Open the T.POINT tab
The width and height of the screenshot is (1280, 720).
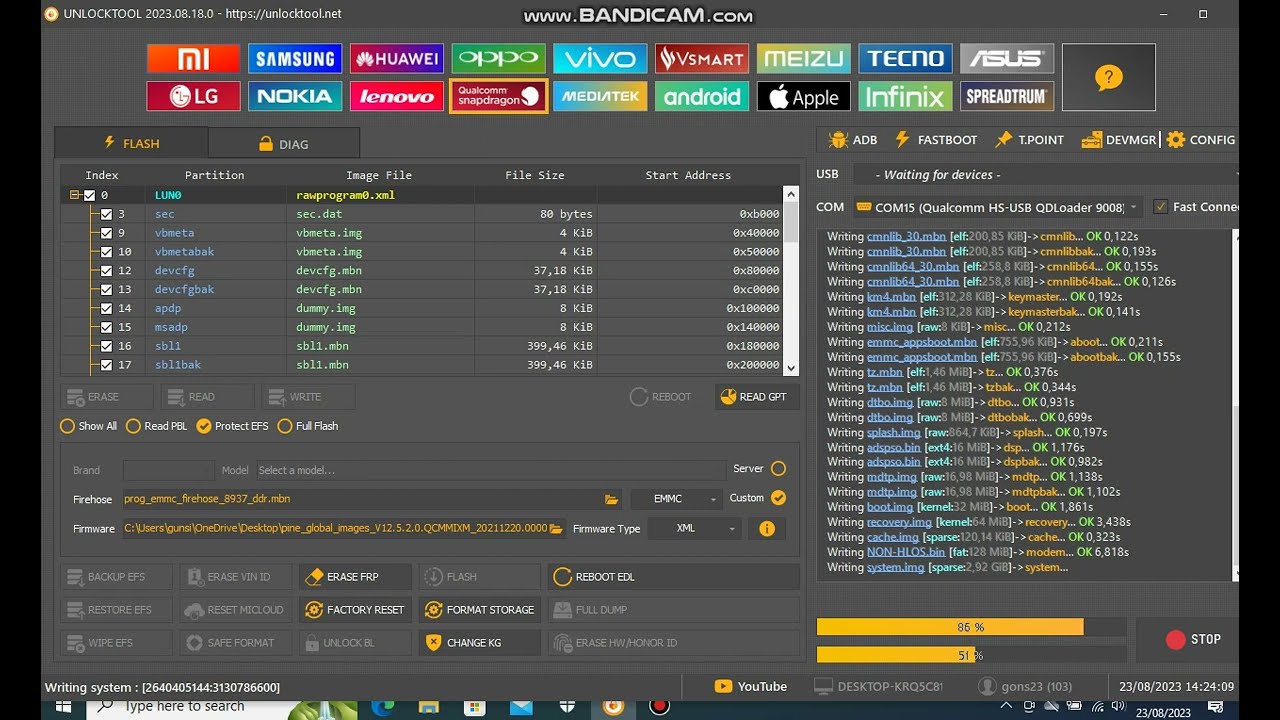point(1029,140)
